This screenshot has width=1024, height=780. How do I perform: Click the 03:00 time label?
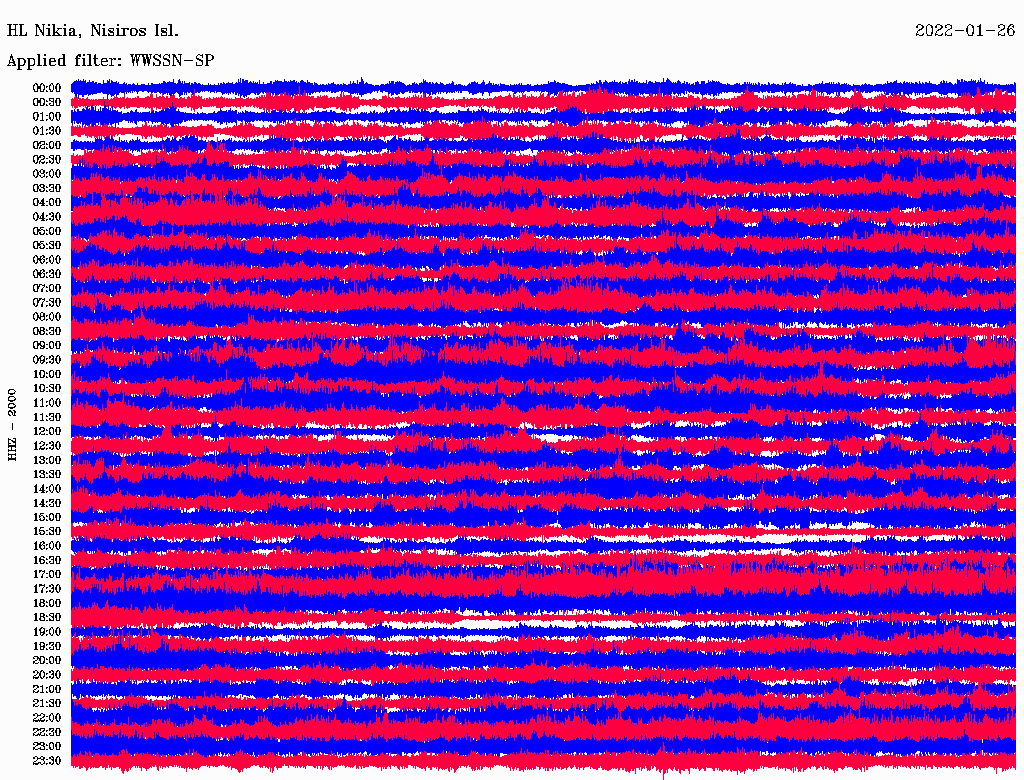[47, 174]
